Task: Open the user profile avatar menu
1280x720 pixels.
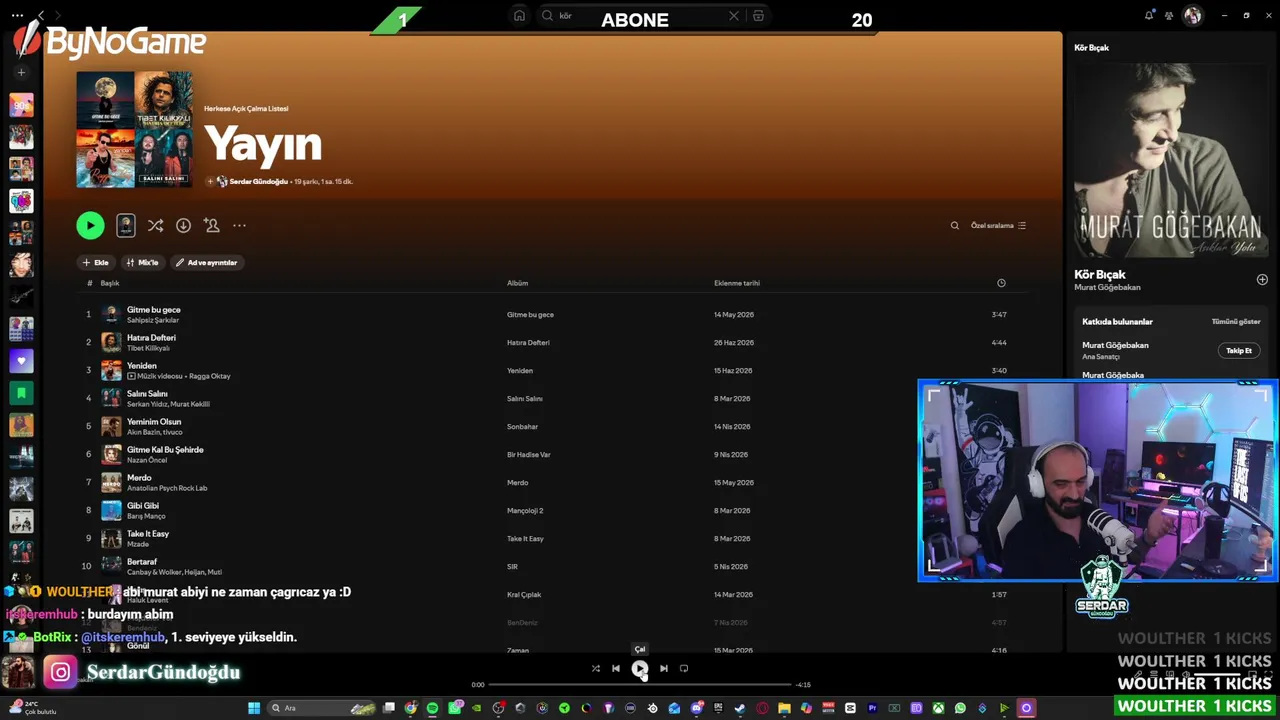Action: [1192, 15]
